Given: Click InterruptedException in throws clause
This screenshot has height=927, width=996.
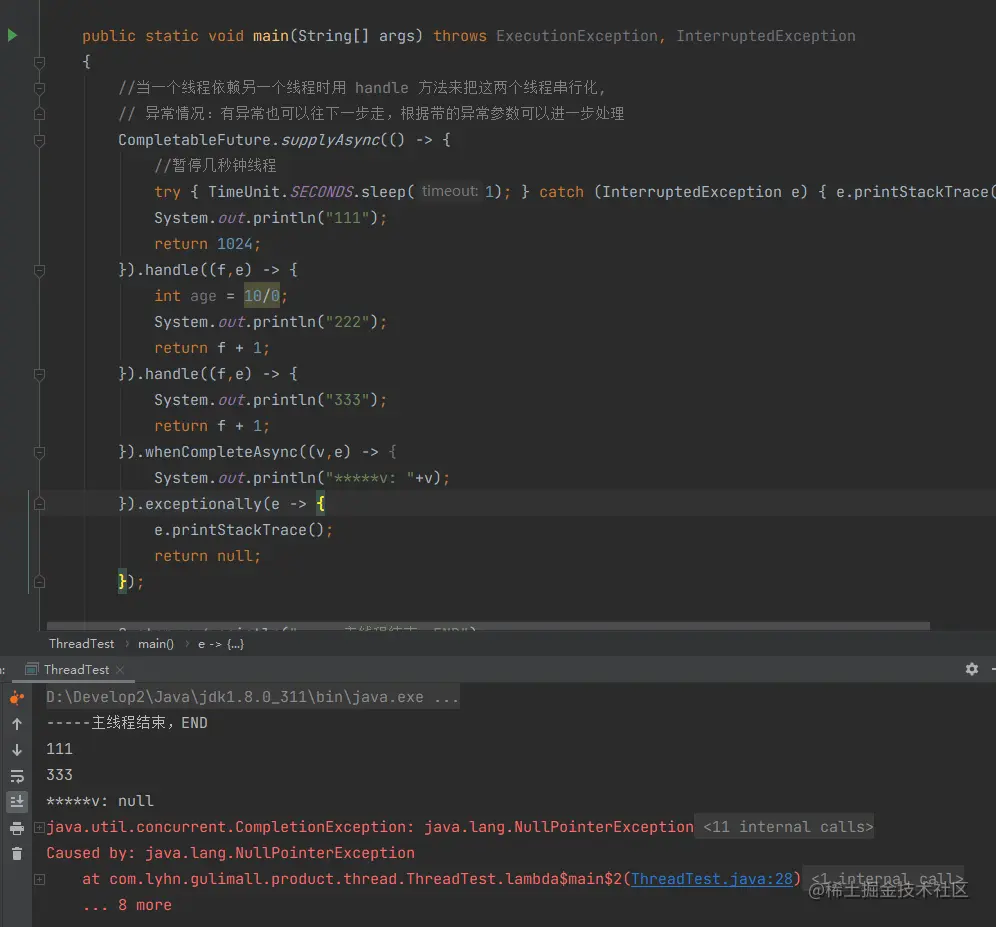Looking at the screenshot, I should pyautogui.click(x=765, y=36).
